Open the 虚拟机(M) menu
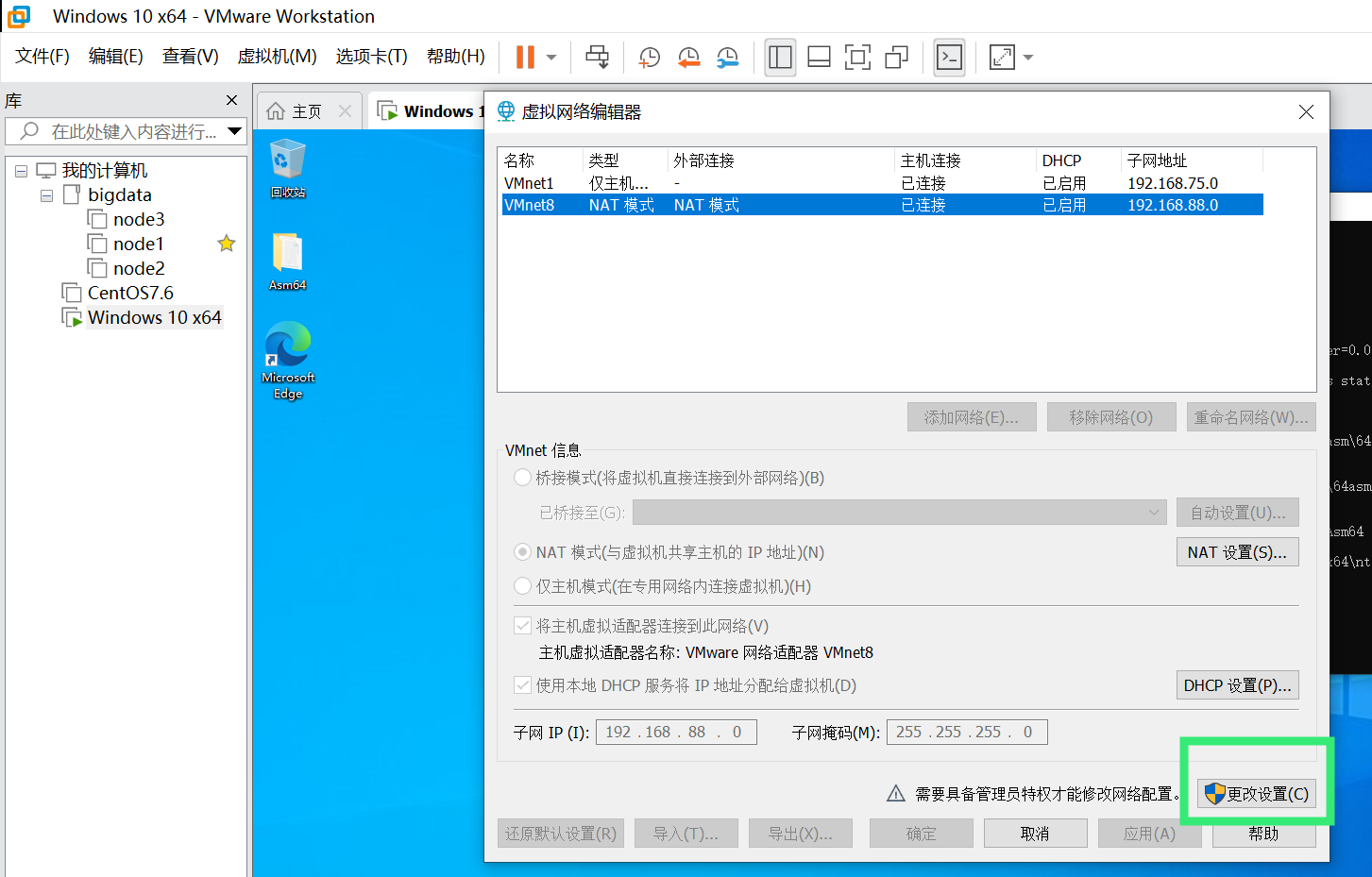 277,57
